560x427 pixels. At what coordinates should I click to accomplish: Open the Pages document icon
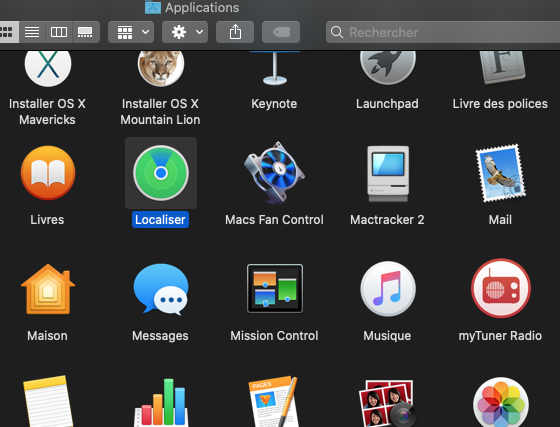(x=274, y=402)
